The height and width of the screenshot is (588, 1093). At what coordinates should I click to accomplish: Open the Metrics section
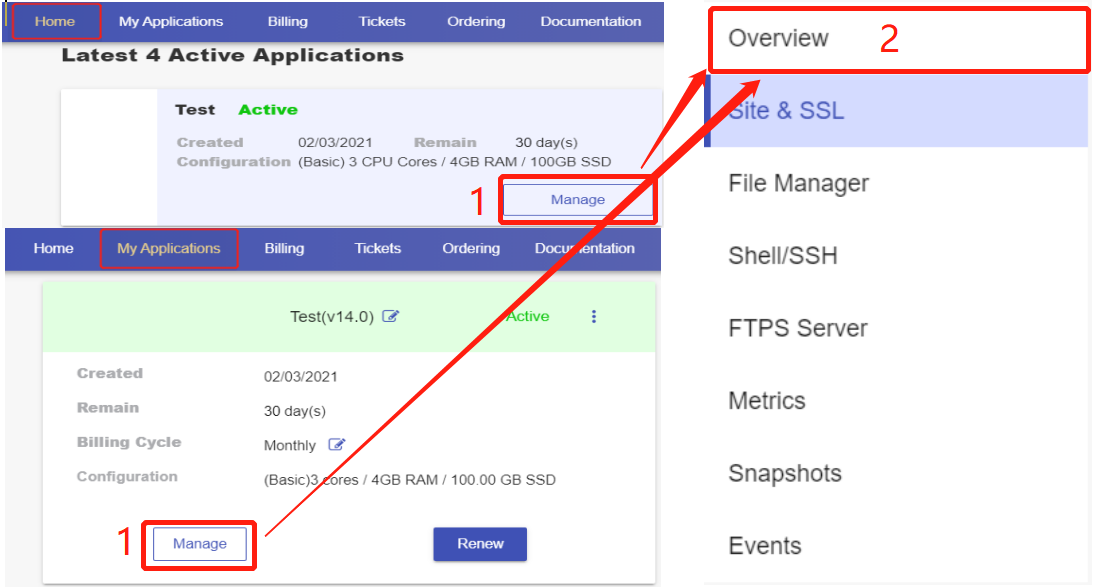(x=766, y=401)
